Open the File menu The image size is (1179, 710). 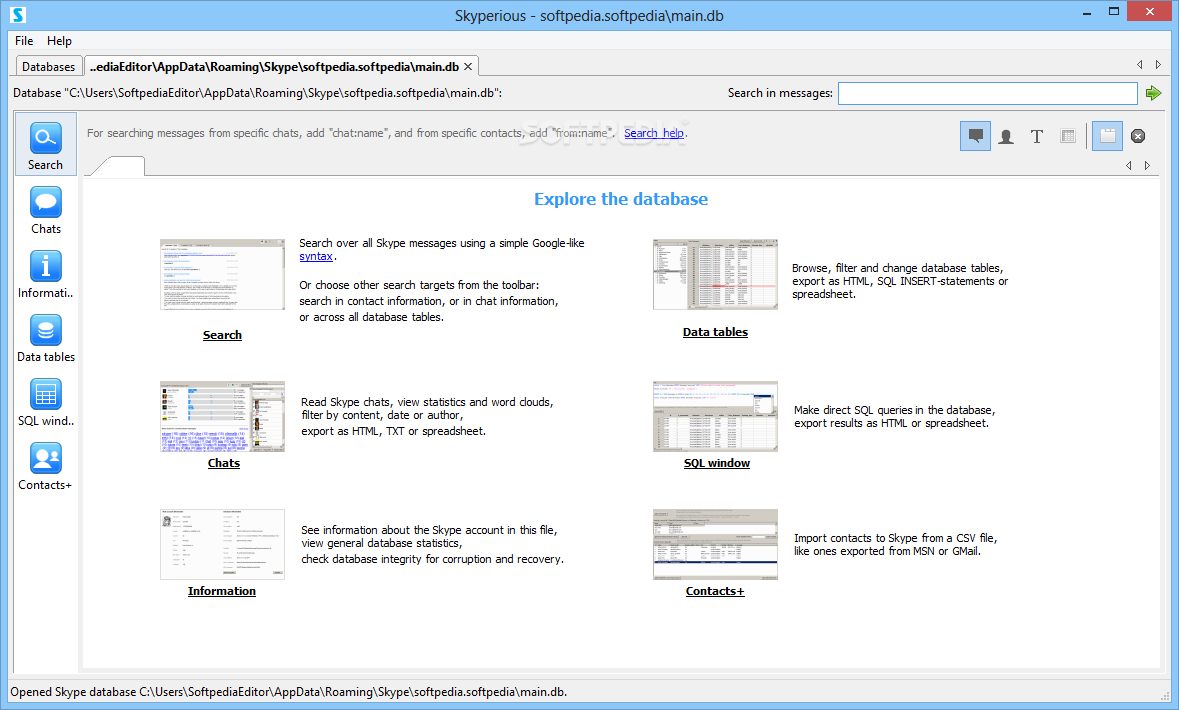pos(24,41)
